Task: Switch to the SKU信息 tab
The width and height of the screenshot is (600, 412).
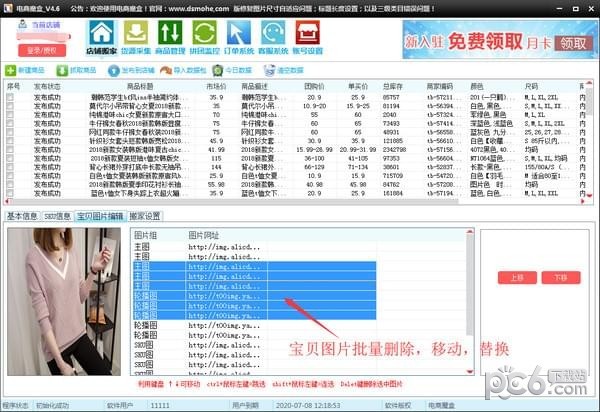Action: [57, 216]
